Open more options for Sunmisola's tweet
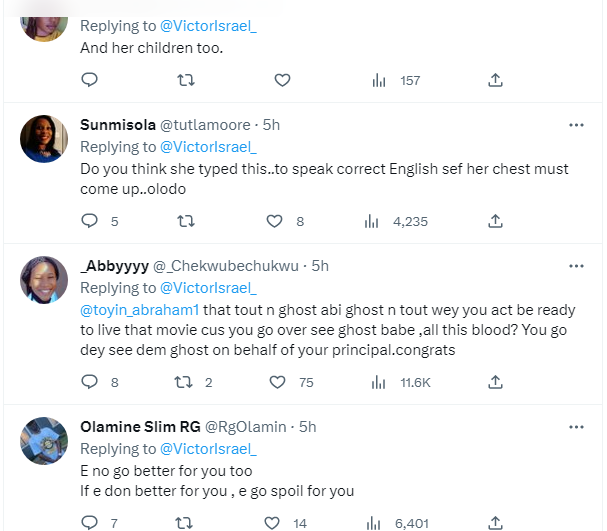This screenshot has height=531, width=607. tap(576, 126)
